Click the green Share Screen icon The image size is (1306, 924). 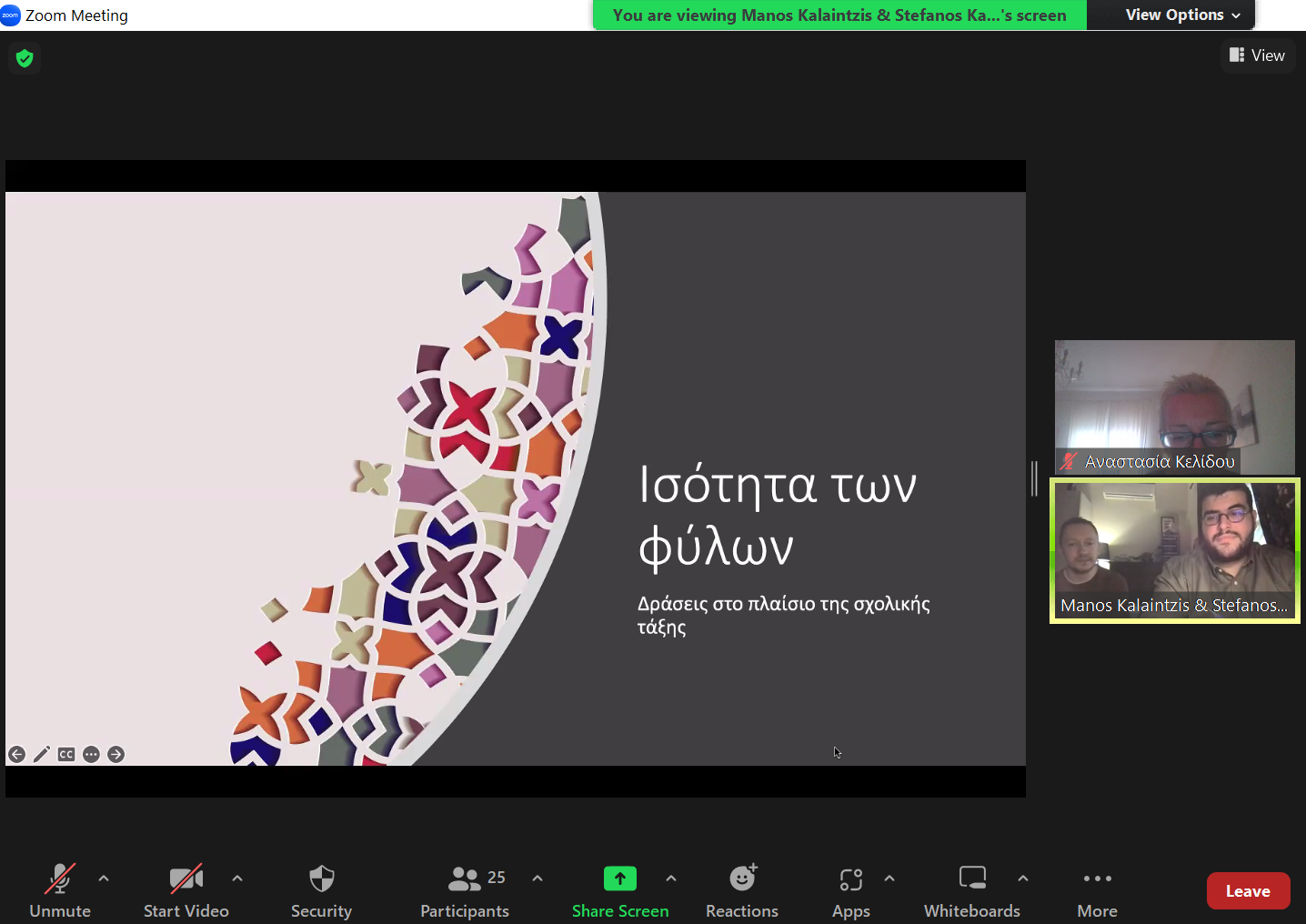(619, 879)
